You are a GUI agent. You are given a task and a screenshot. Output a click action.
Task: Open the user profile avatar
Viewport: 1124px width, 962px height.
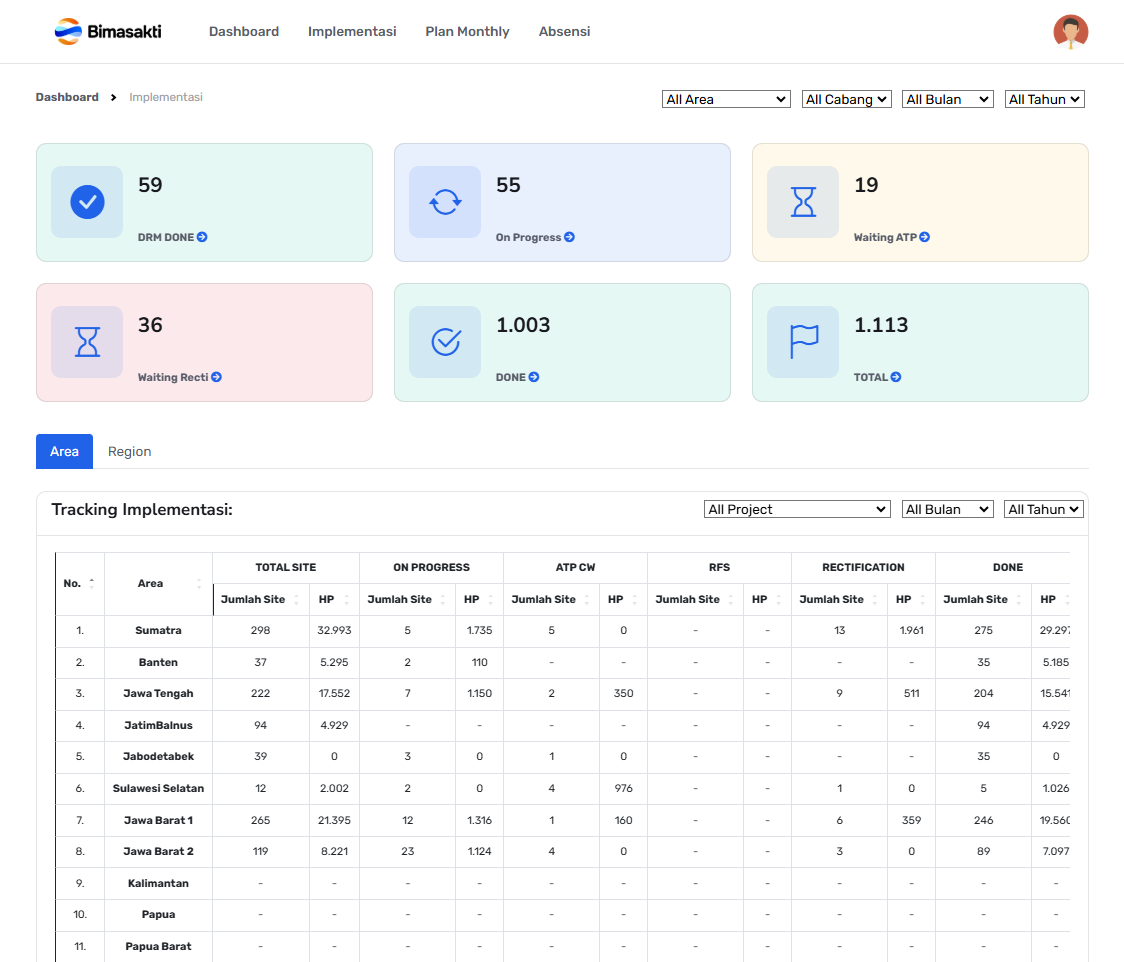(x=1070, y=32)
